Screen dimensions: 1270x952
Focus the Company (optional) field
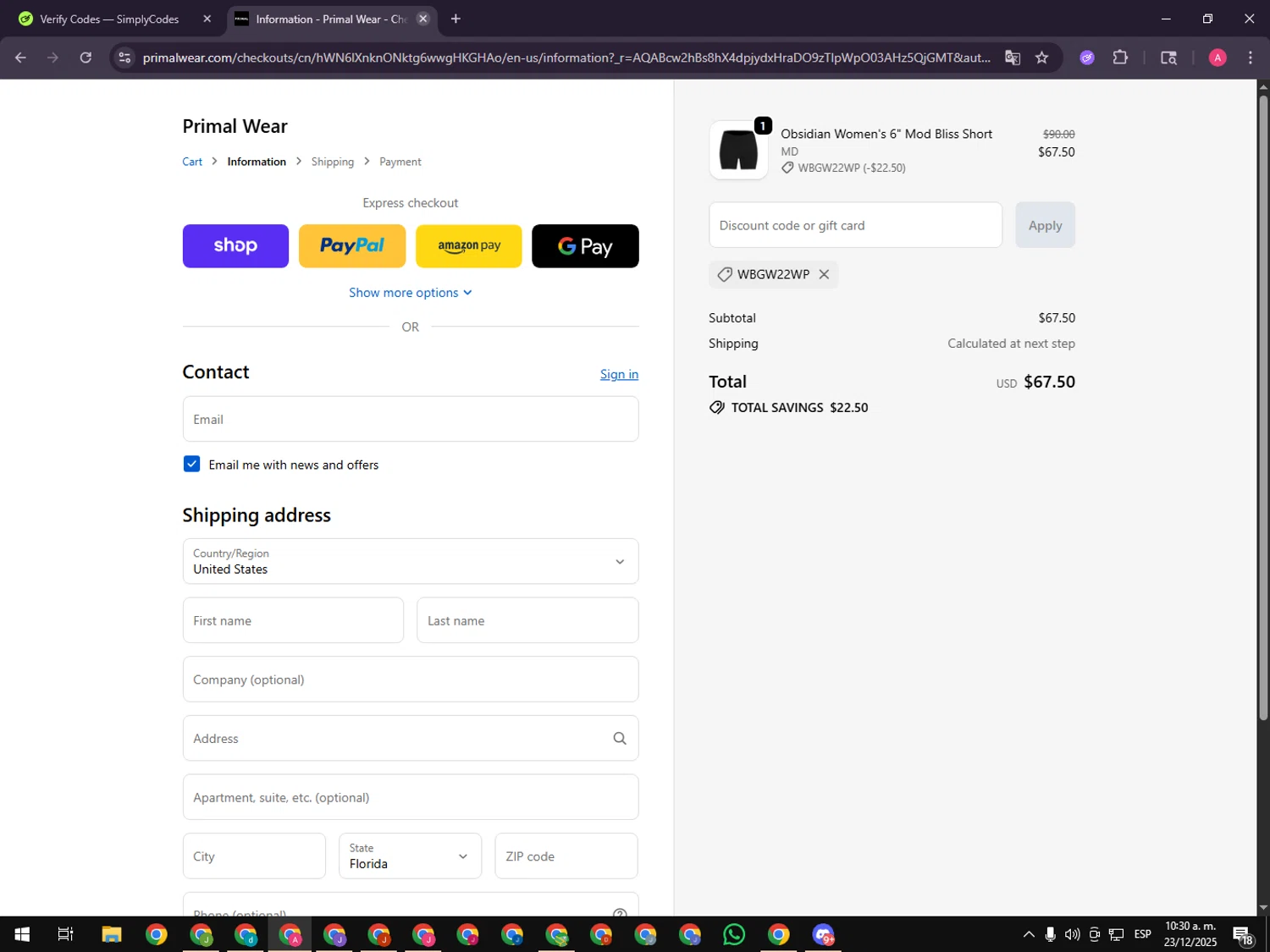tap(411, 679)
